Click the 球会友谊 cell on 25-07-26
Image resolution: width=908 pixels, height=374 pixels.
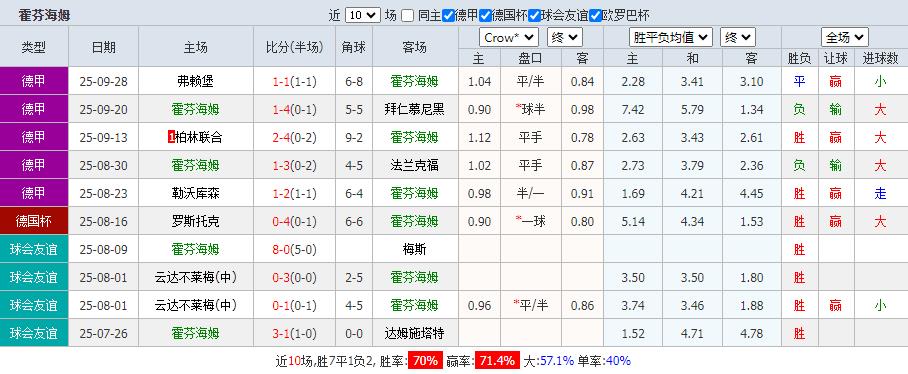pyautogui.click(x=34, y=333)
